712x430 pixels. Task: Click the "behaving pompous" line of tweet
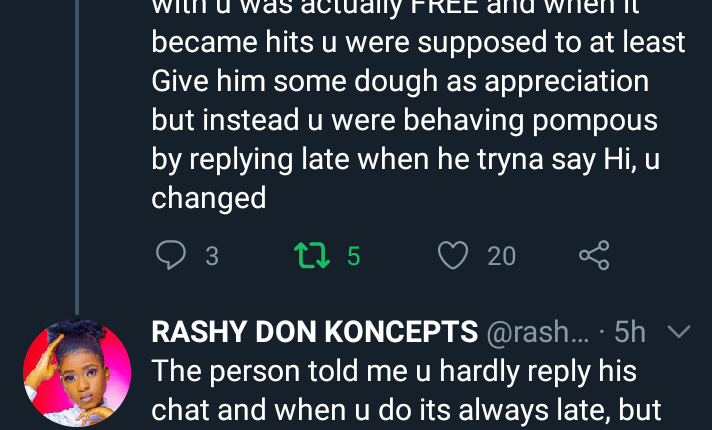(x=404, y=120)
